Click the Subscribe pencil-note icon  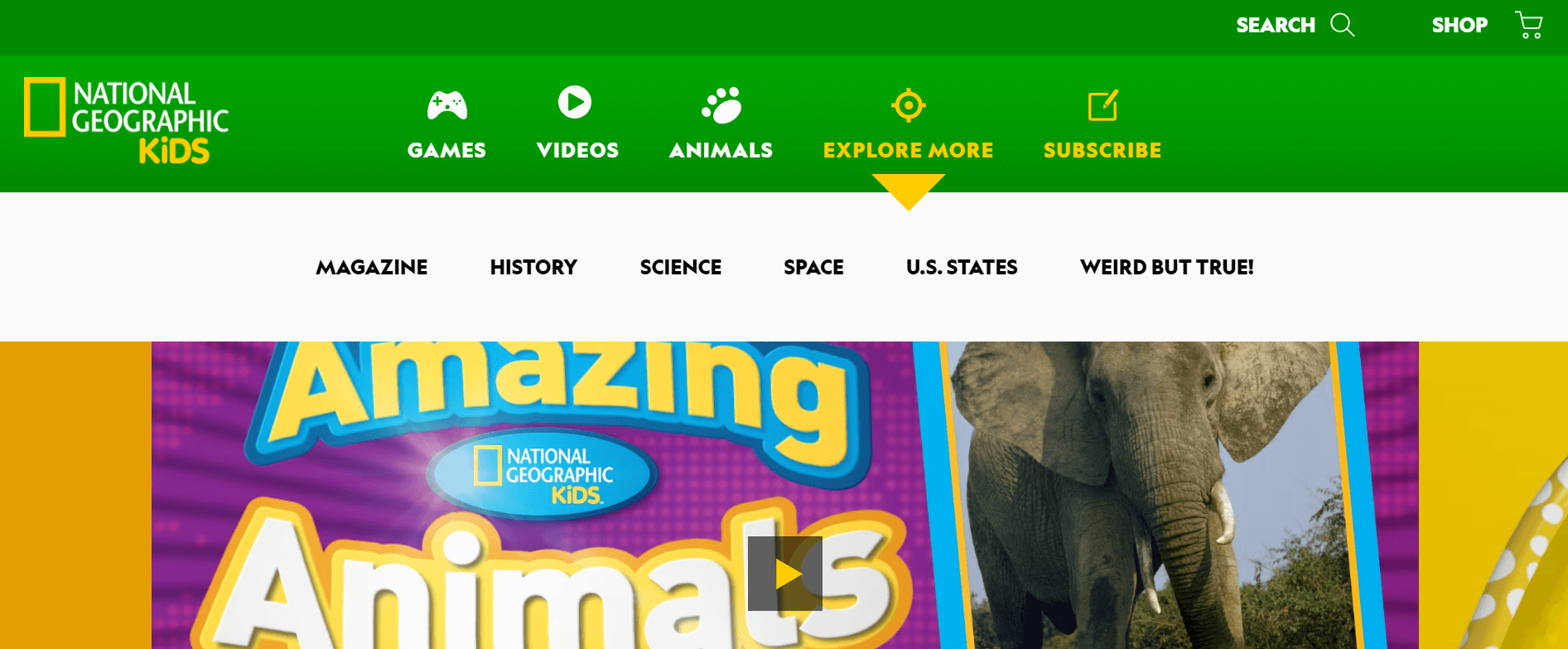tap(1102, 105)
